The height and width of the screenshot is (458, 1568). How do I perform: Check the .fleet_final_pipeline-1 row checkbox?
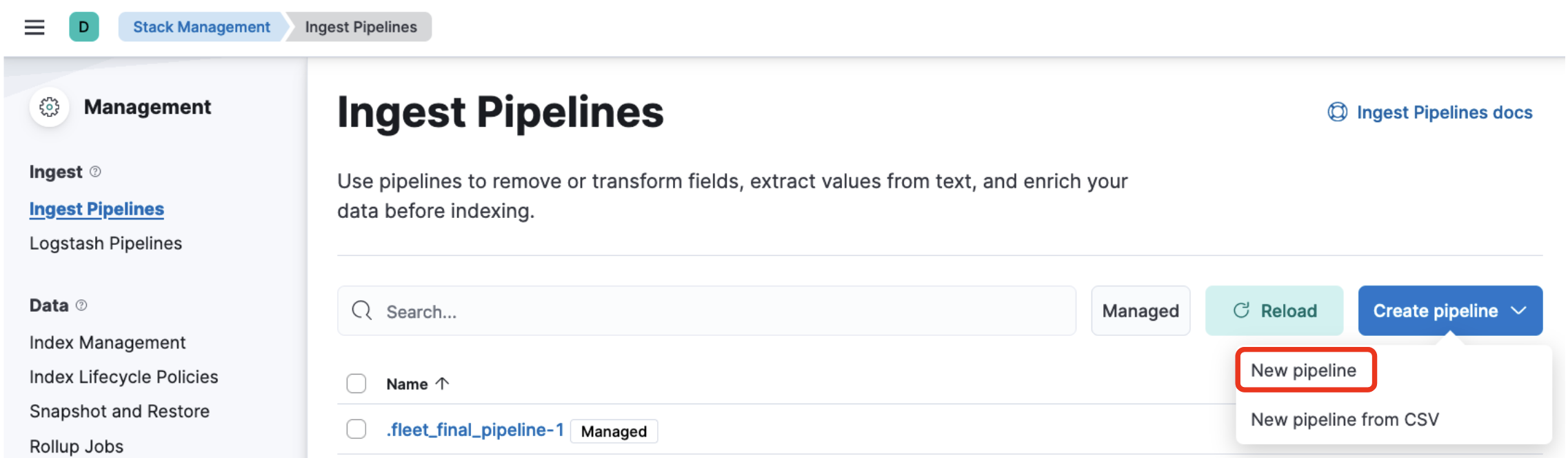coord(356,429)
